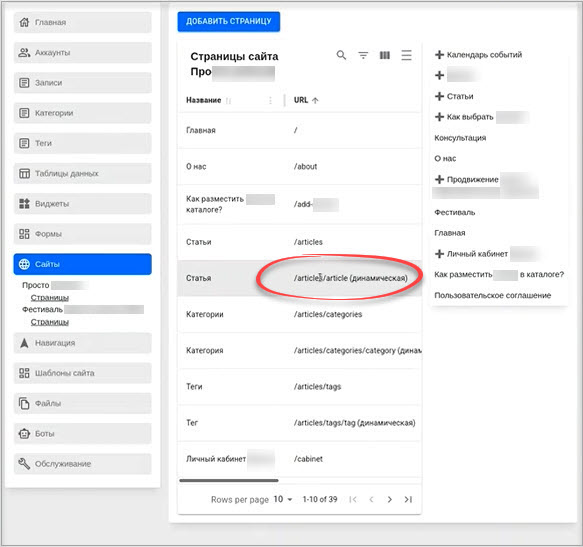Expand the Календарь событий tree item
The height and width of the screenshot is (547, 583).
439,55
